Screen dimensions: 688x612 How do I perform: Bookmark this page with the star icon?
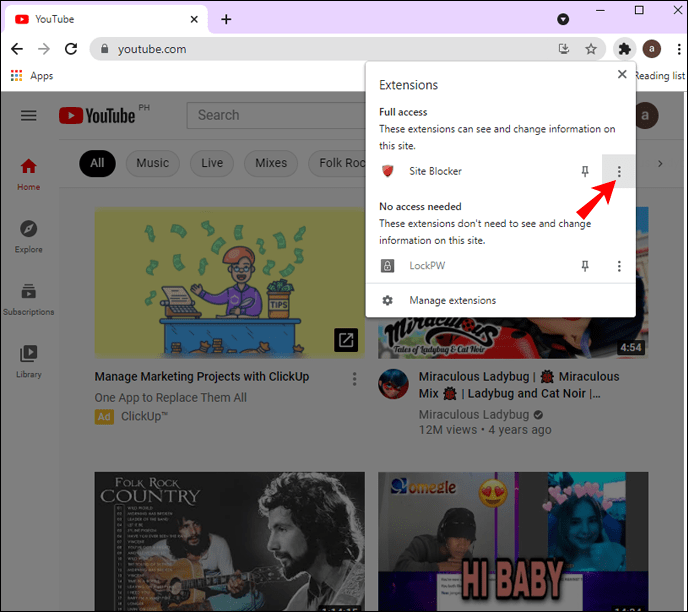coord(591,49)
